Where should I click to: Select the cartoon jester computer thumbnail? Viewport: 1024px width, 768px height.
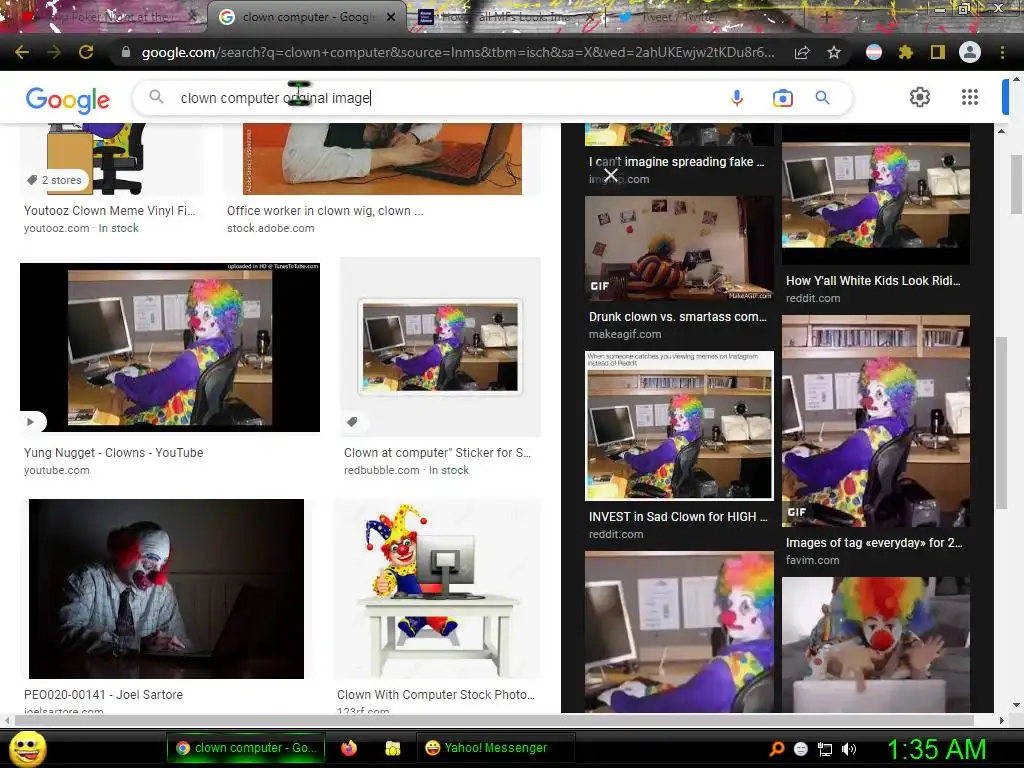[436, 588]
